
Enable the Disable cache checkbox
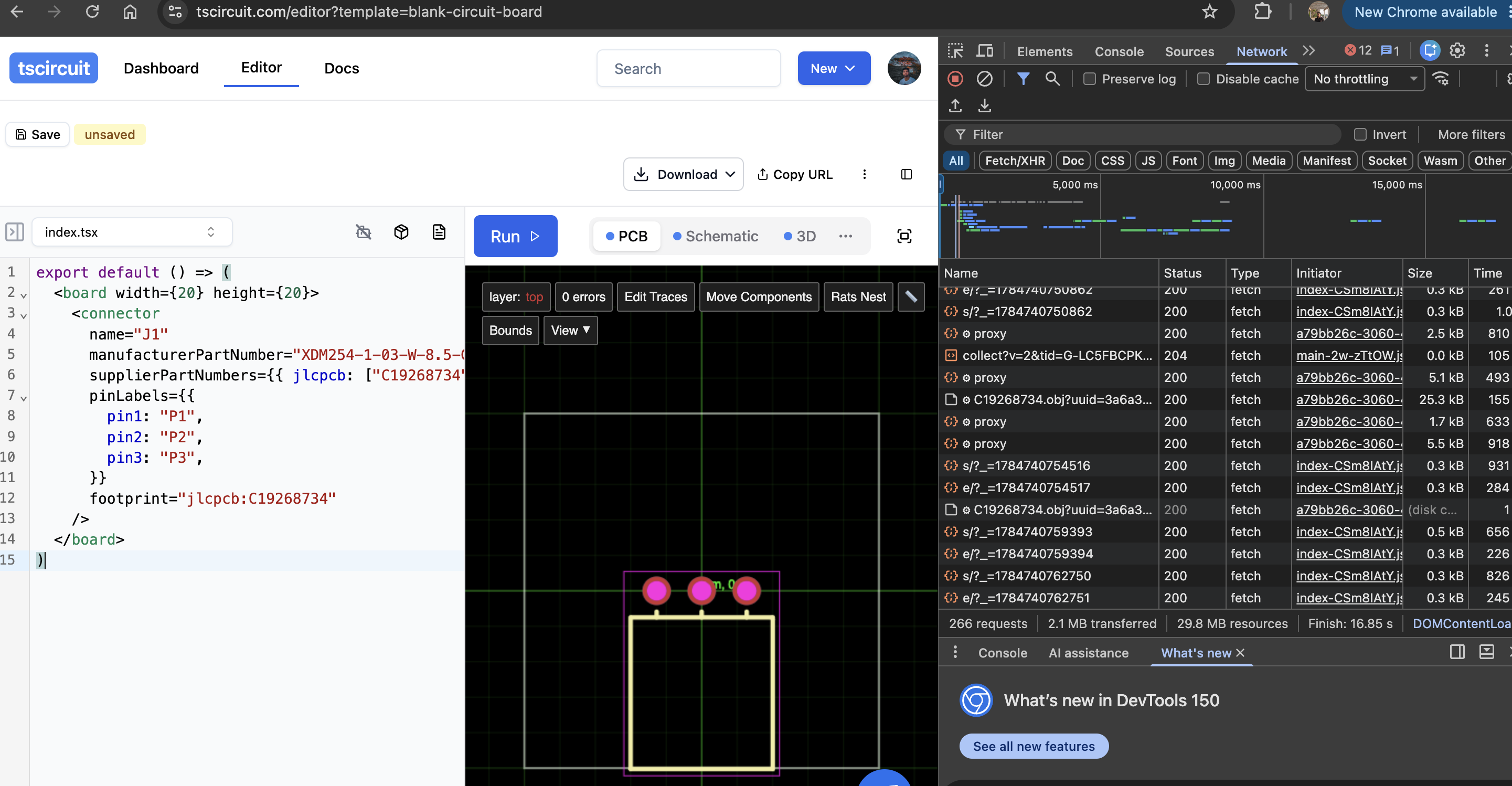point(1204,79)
